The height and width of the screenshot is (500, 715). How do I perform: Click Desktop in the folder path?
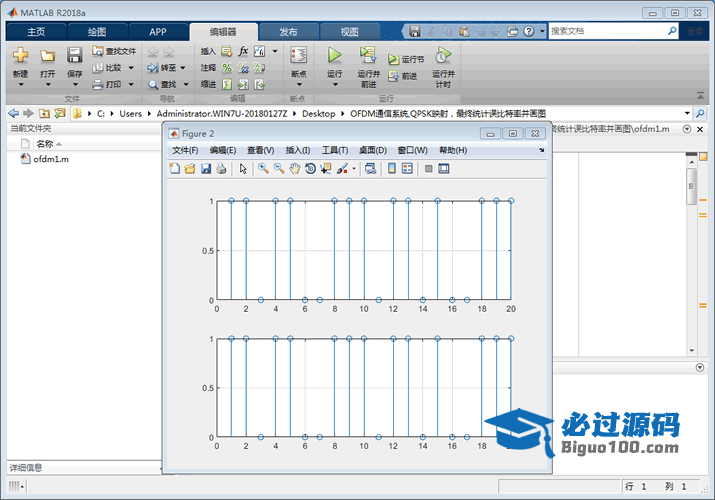318,113
